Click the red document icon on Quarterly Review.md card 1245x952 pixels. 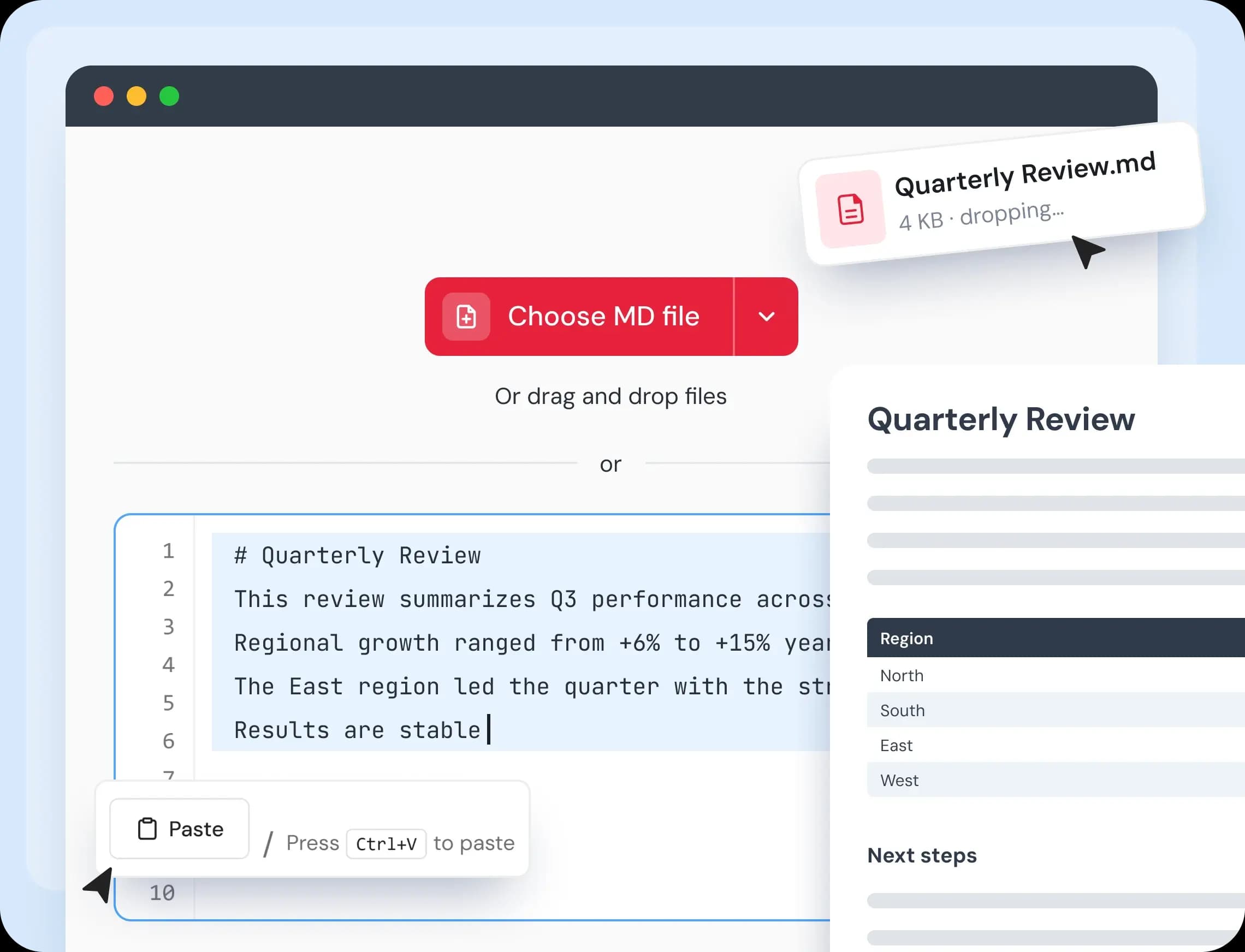pos(850,209)
